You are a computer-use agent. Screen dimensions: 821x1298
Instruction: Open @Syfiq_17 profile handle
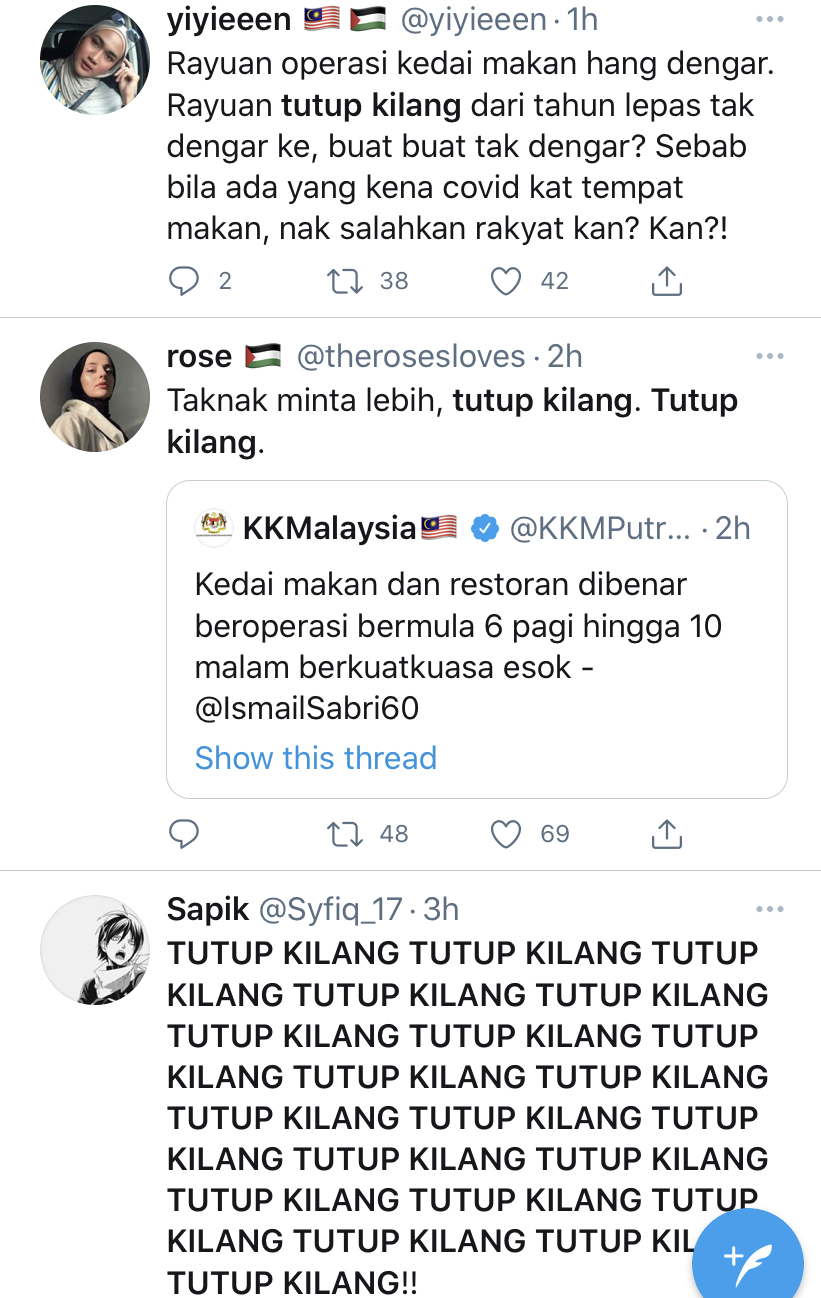click(x=331, y=909)
